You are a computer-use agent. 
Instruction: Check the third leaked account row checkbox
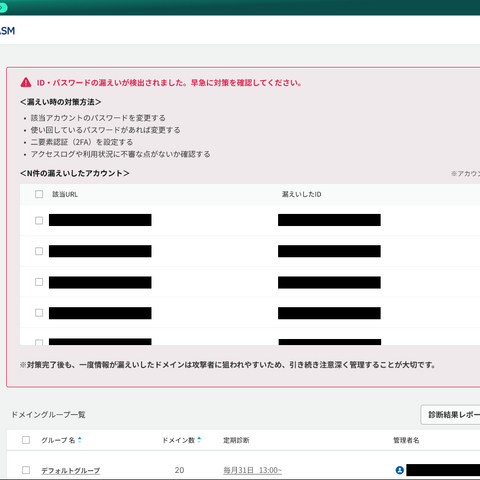pyautogui.click(x=39, y=282)
